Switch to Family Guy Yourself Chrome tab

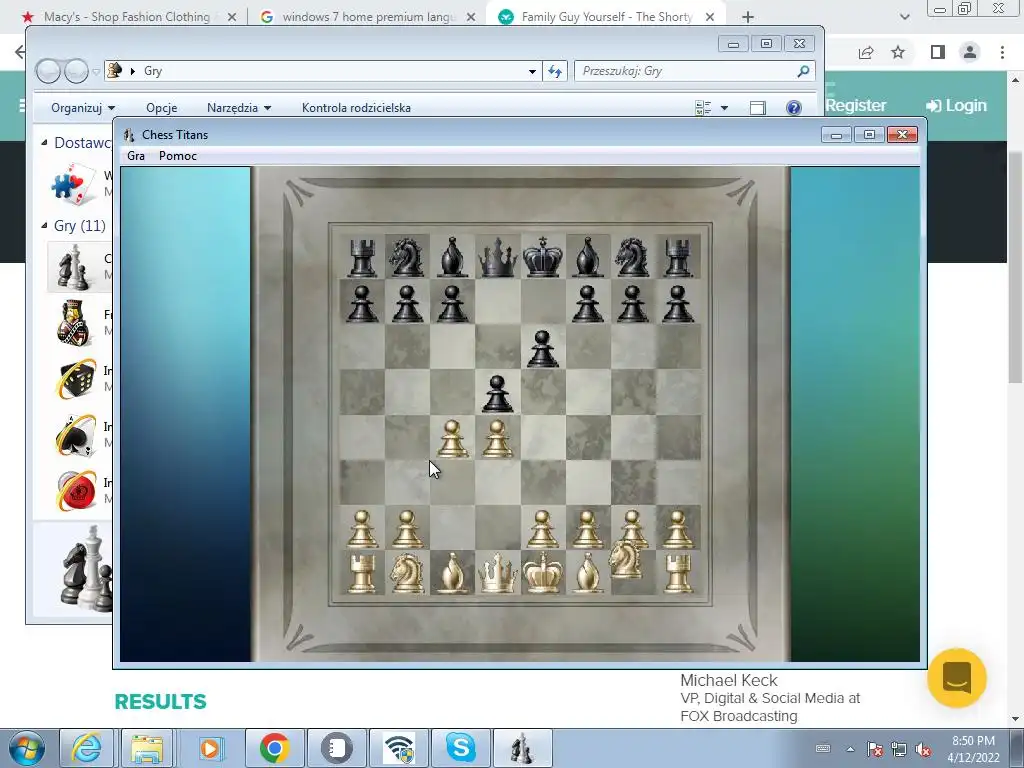[606, 17]
